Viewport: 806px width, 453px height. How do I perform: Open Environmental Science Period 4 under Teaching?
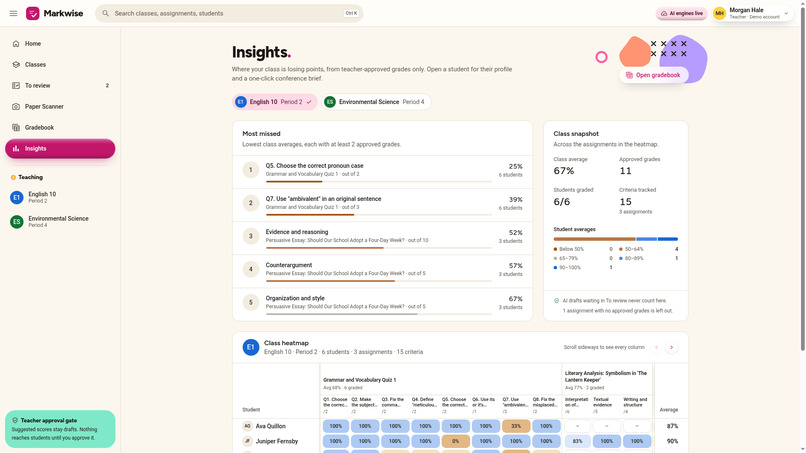coord(60,222)
